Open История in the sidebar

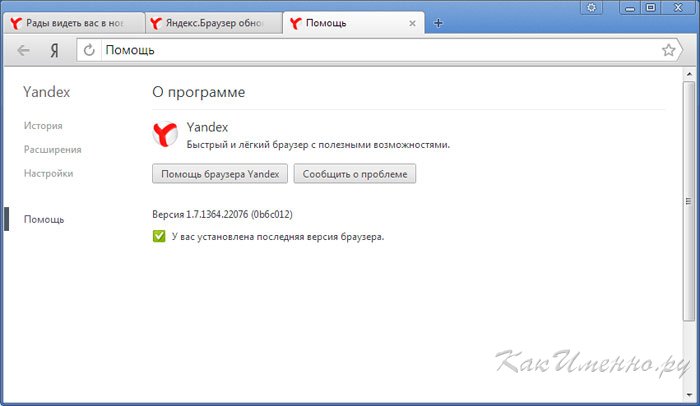point(43,126)
